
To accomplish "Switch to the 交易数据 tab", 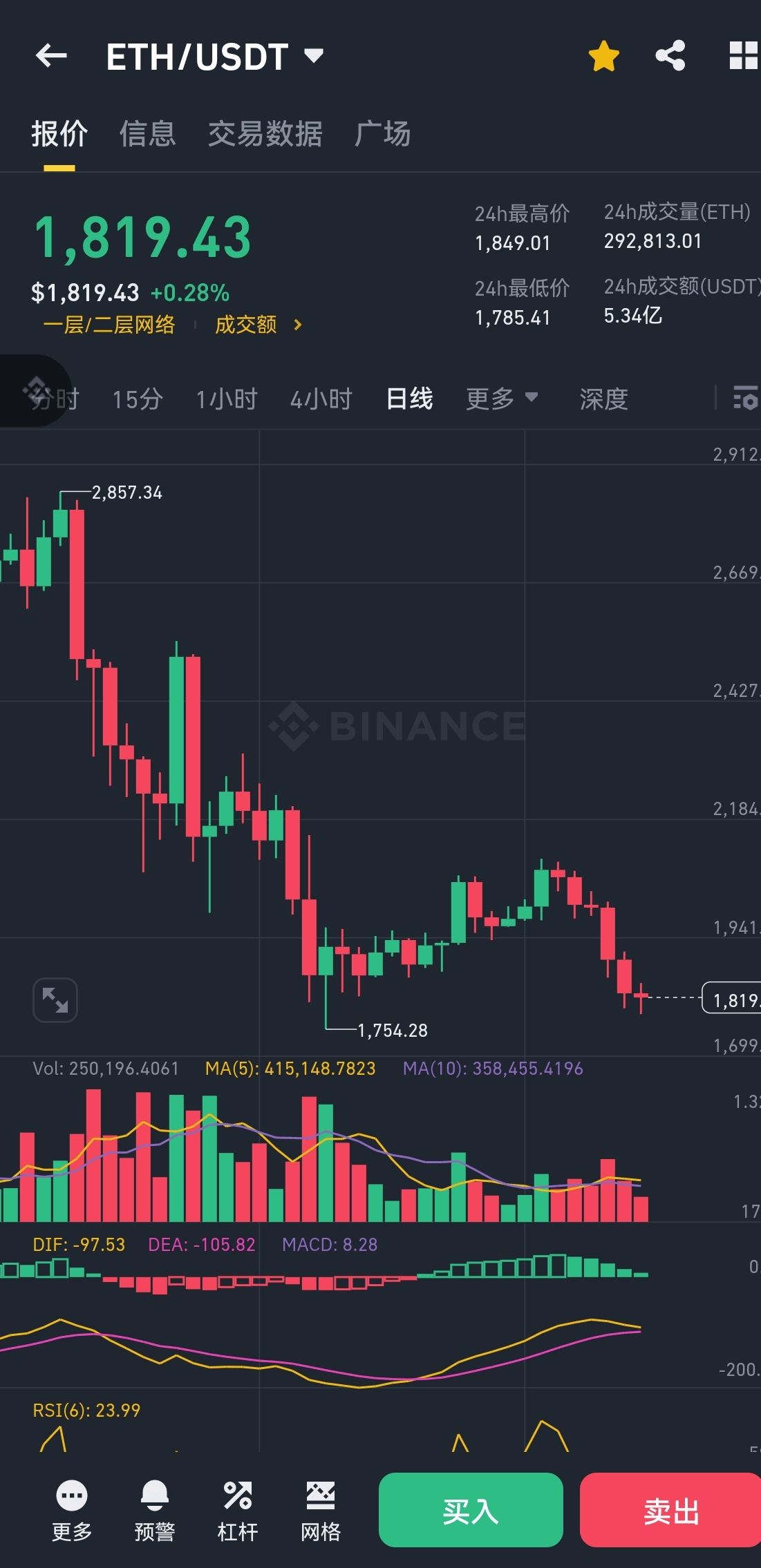I will [265, 133].
